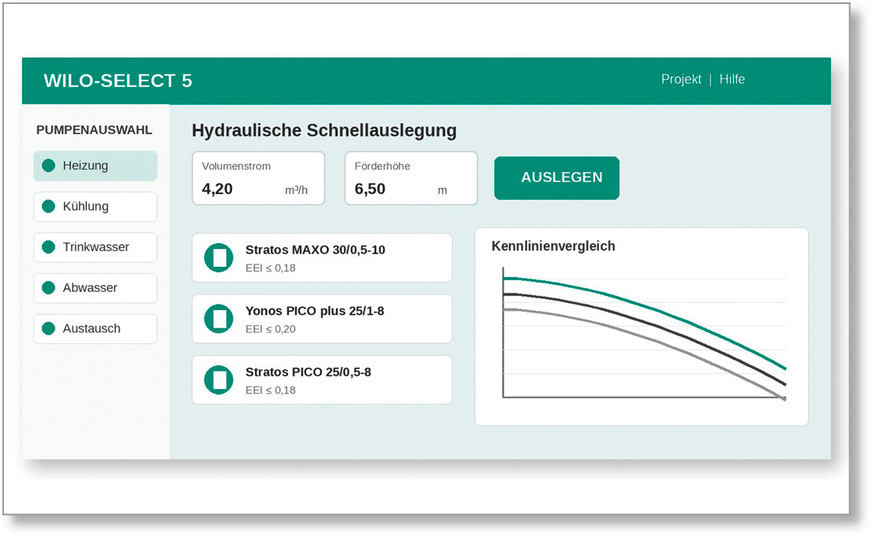Click the m³/h unit label in Volumenstrom
Image resolution: width=872 pixels, height=536 pixels.
pos(296,190)
